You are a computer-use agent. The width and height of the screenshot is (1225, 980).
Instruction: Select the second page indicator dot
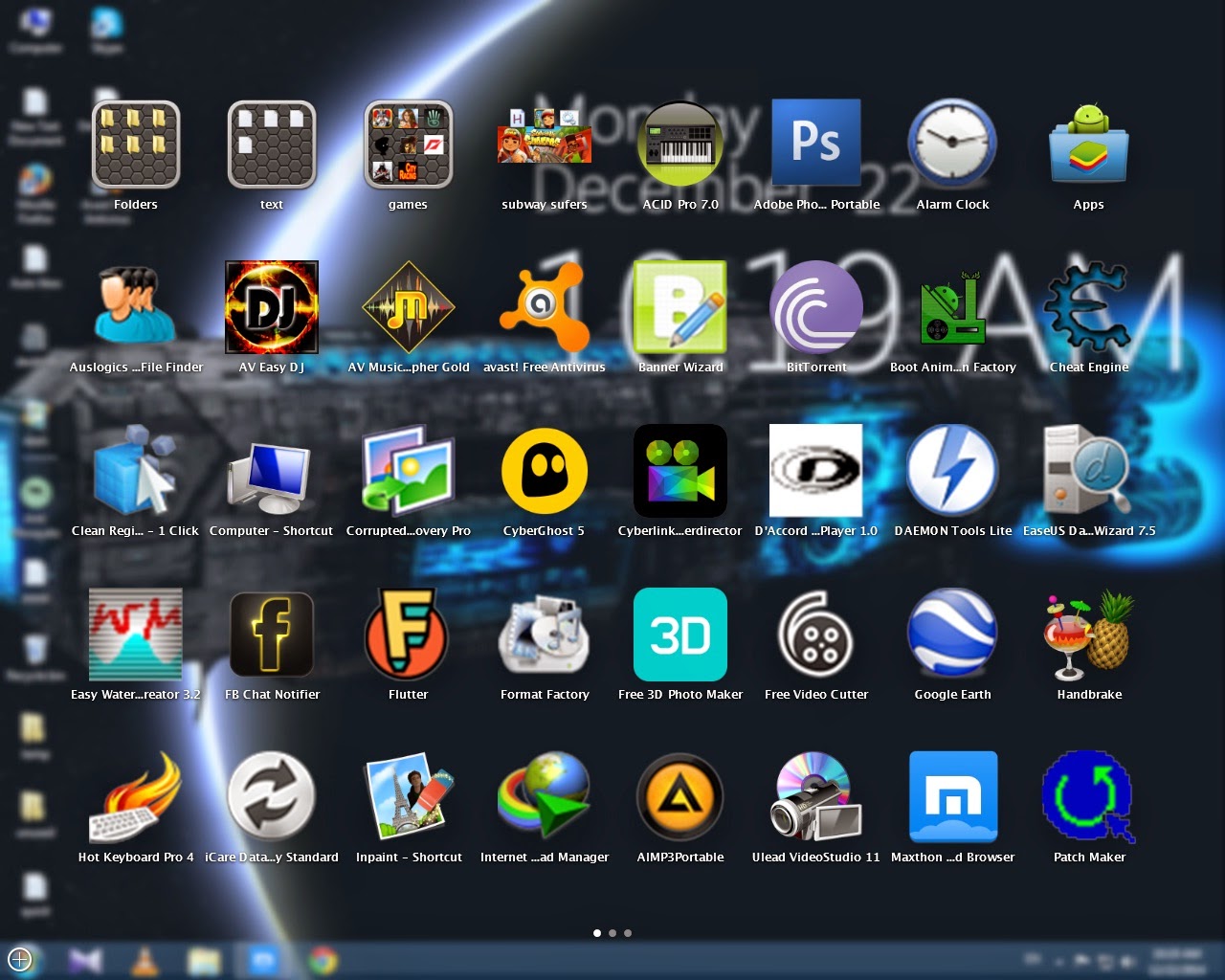tap(612, 933)
